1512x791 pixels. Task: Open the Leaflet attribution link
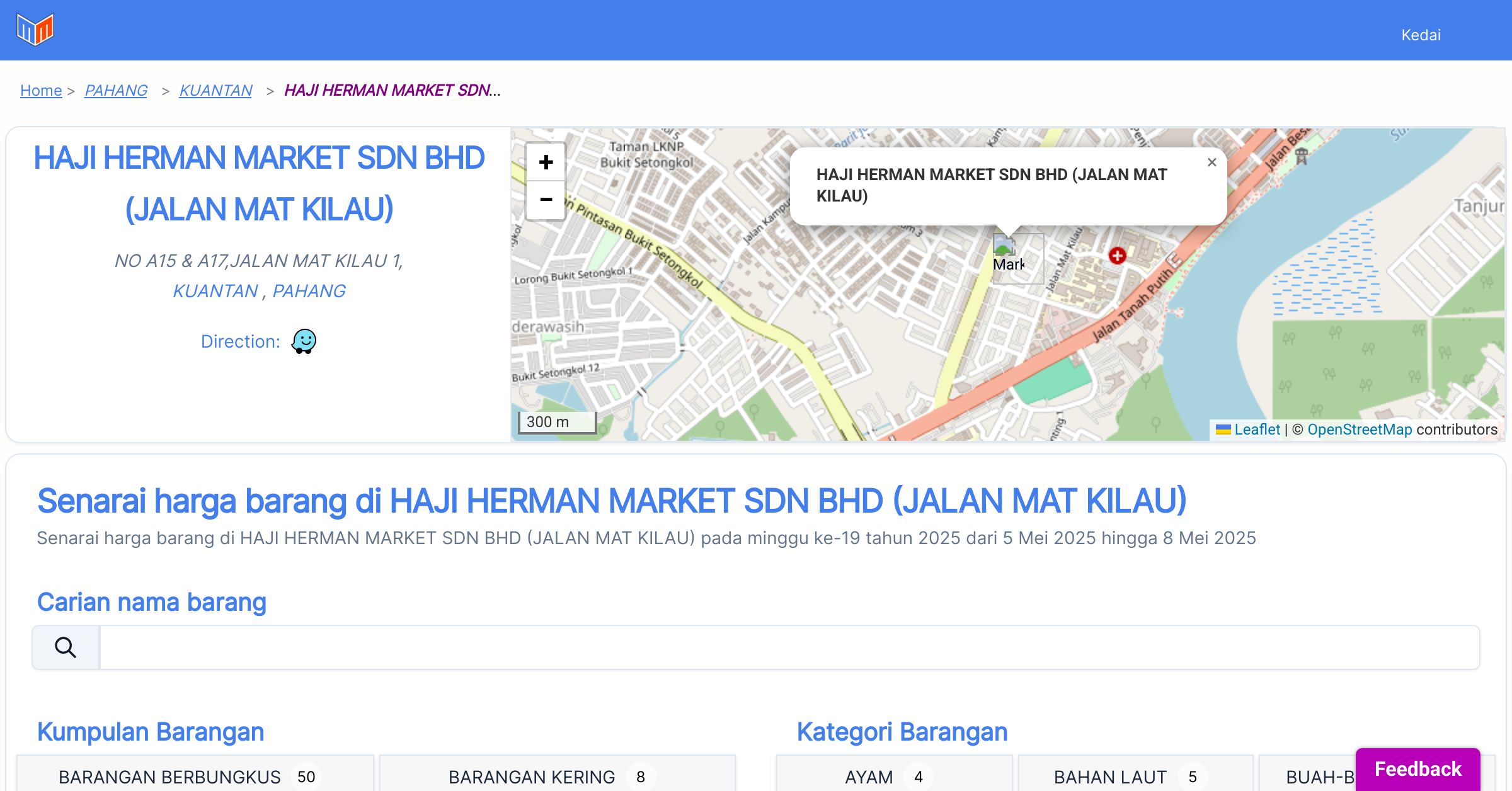[1256, 430]
